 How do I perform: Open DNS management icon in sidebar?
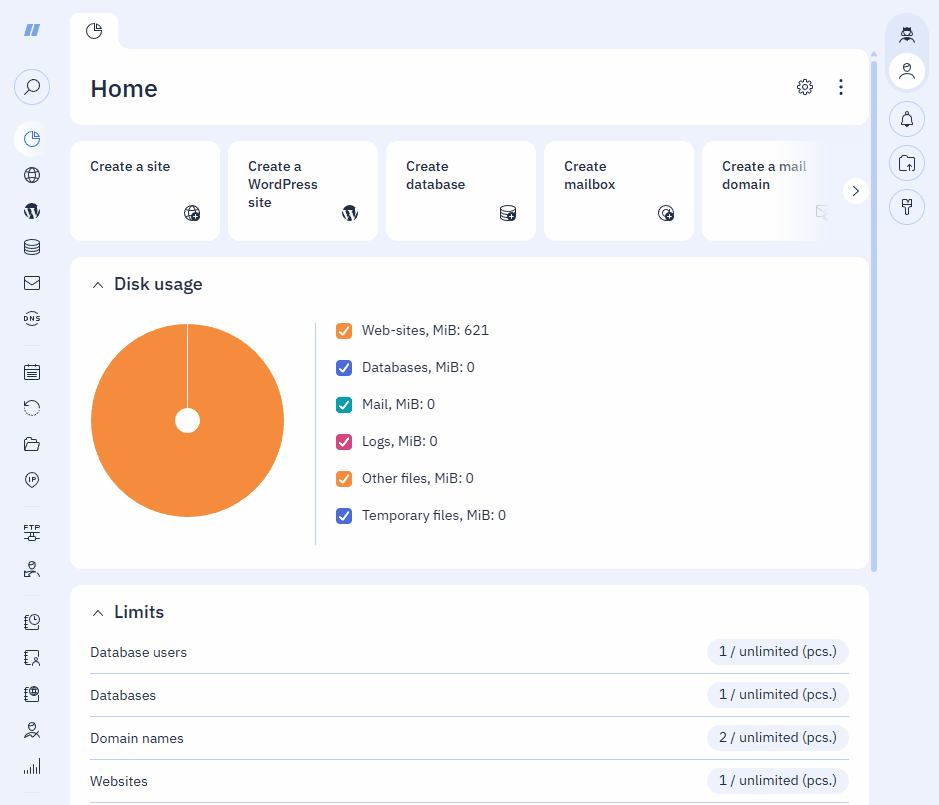pyautogui.click(x=32, y=319)
